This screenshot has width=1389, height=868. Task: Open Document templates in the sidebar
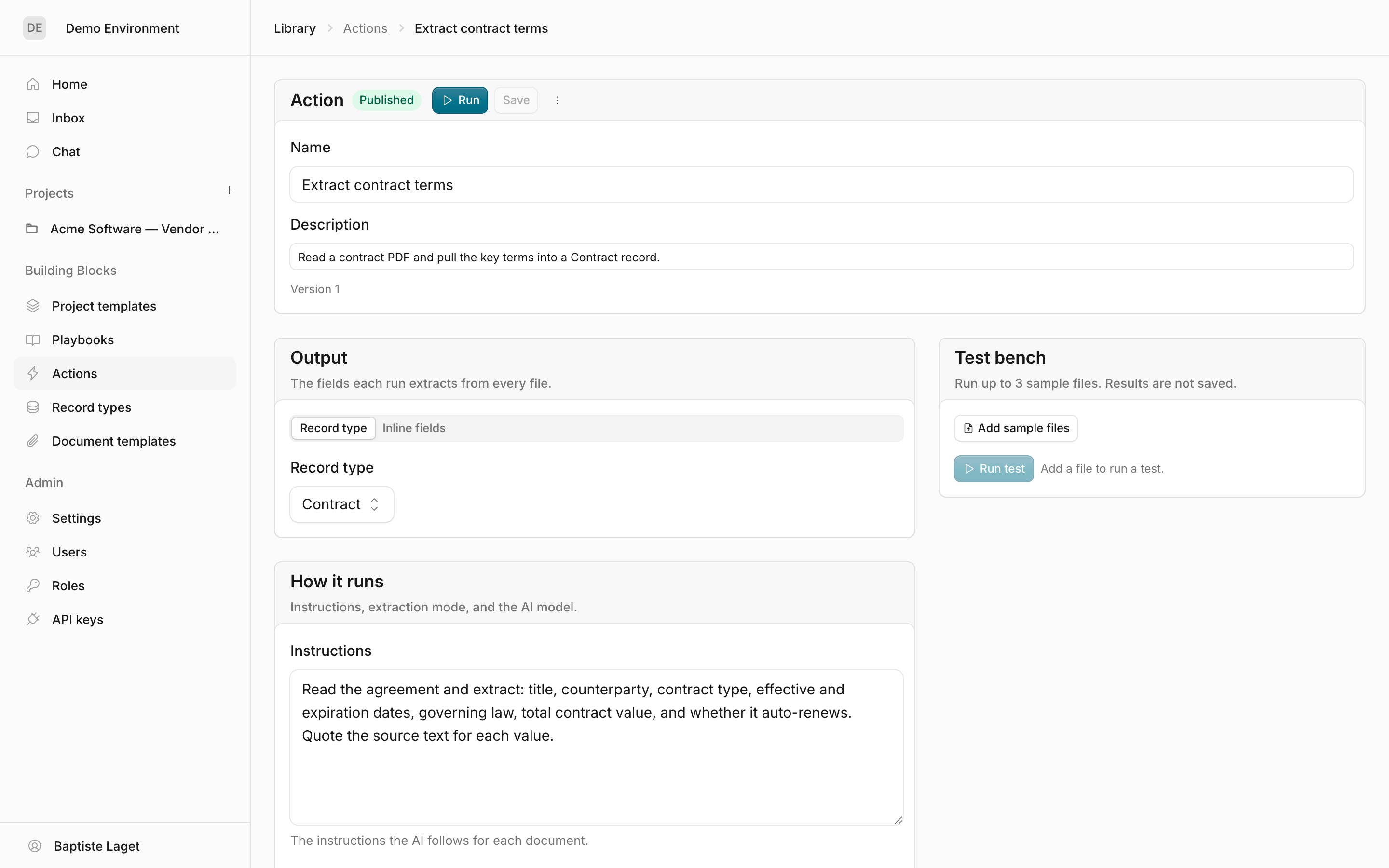(x=124, y=441)
